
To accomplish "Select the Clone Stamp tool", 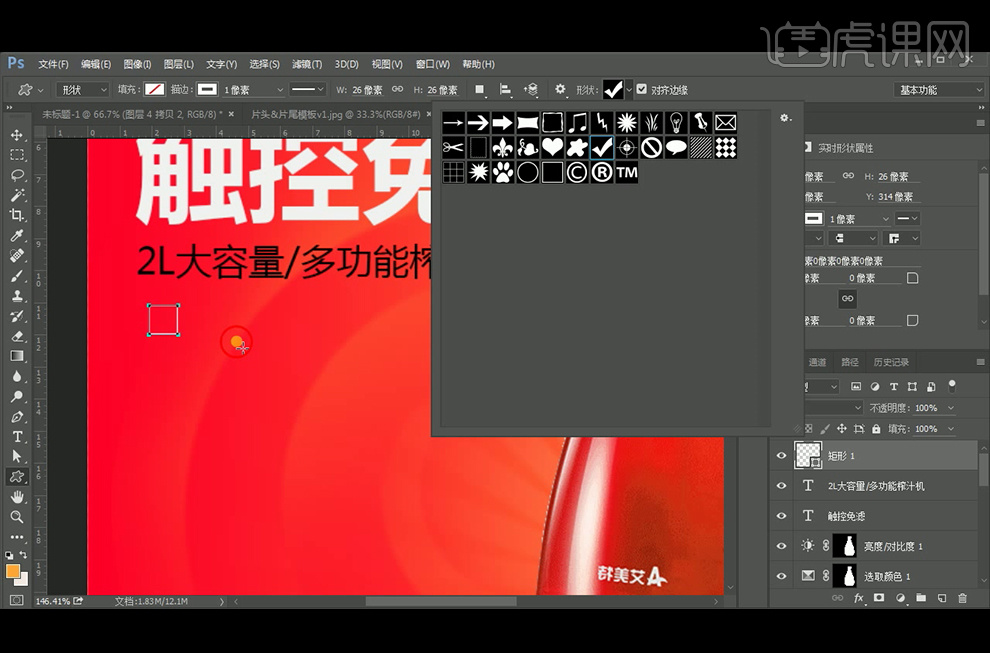I will 17,296.
